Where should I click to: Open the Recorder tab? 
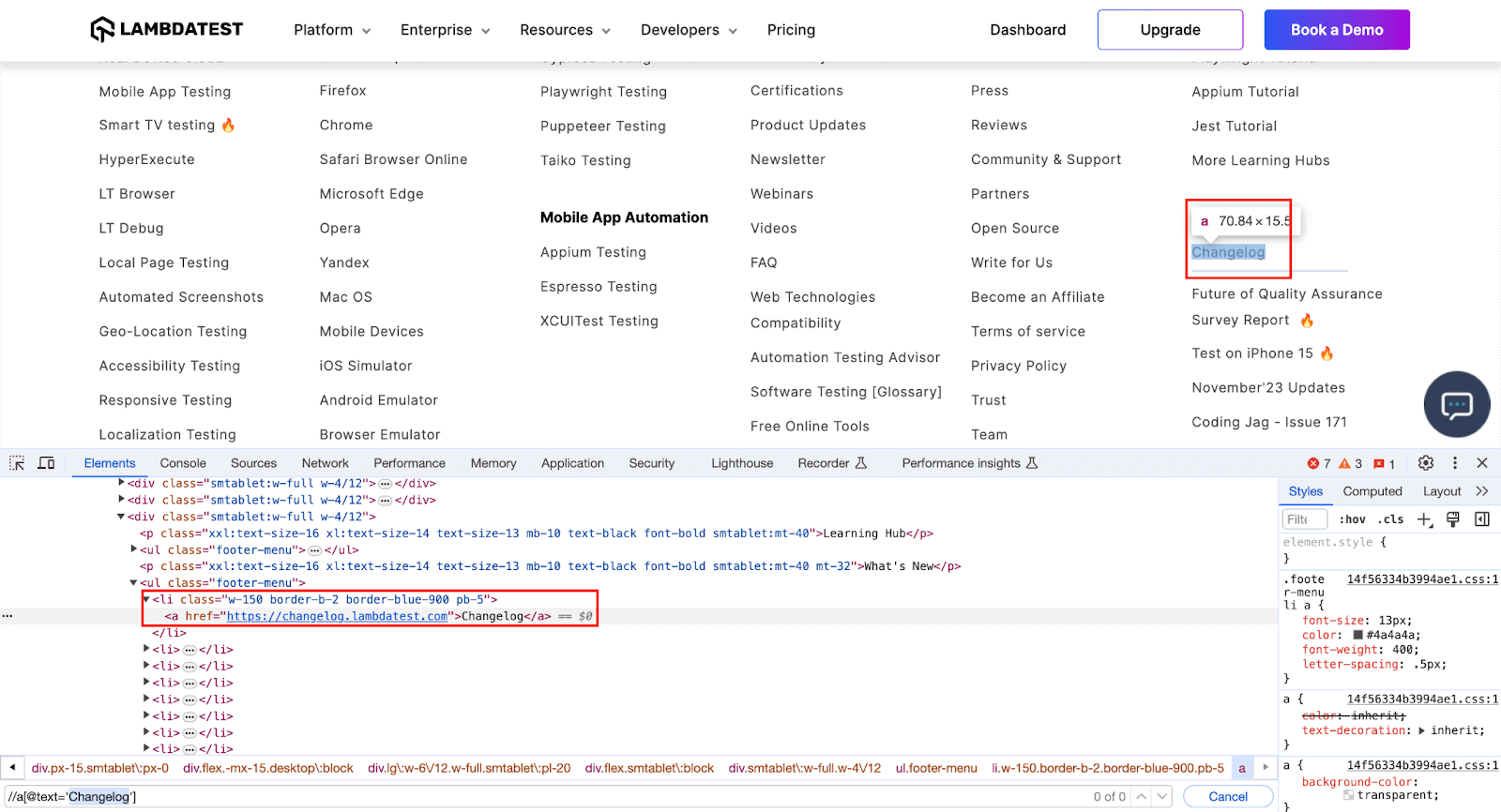pos(832,463)
